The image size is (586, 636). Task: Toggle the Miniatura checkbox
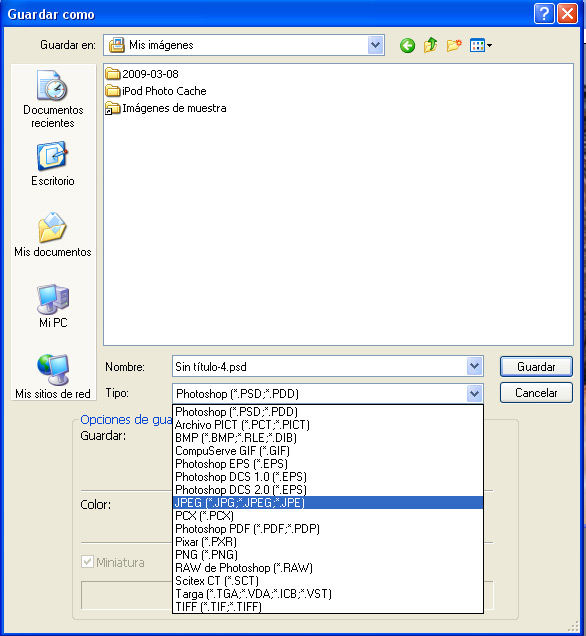point(87,562)
